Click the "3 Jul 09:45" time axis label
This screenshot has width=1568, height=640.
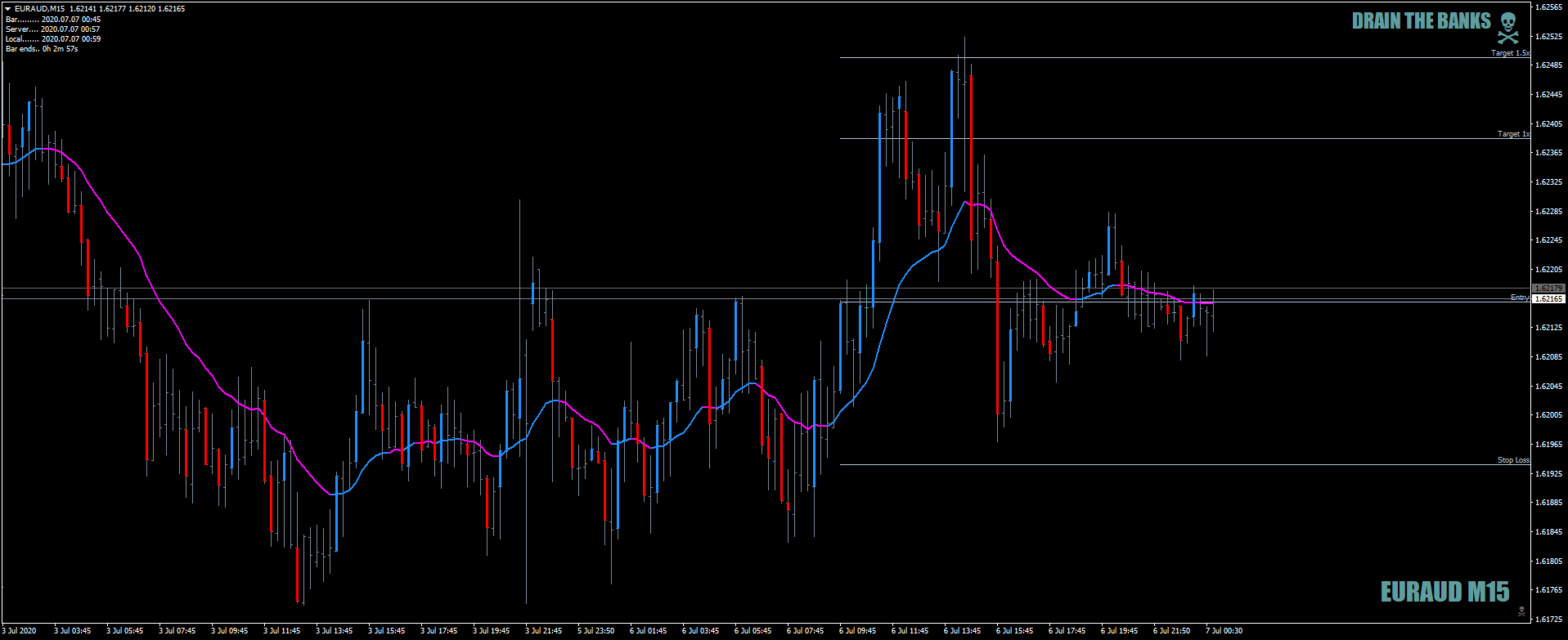(230, 631)
